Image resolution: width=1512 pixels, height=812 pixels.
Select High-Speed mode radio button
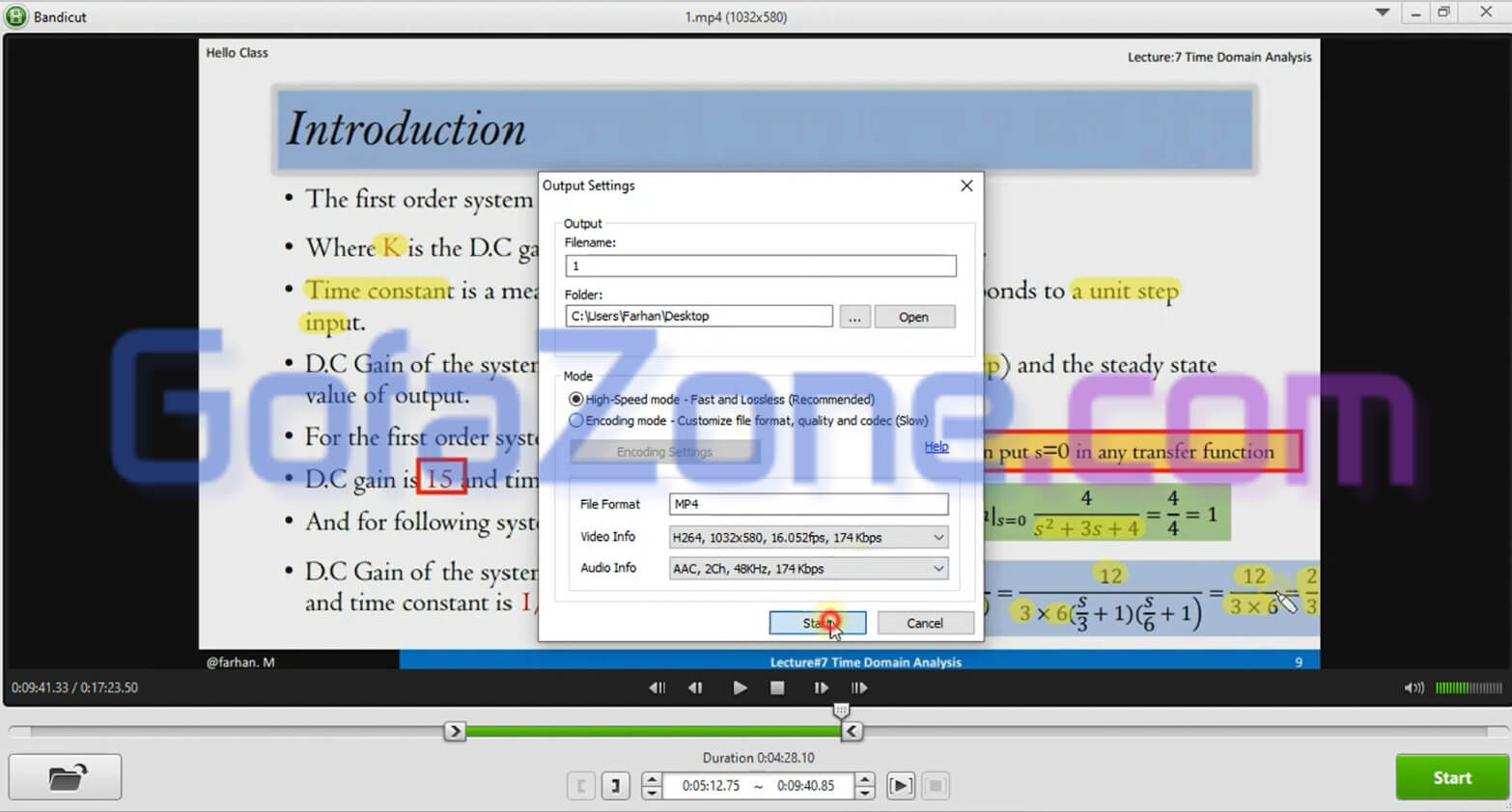(576, 400)
